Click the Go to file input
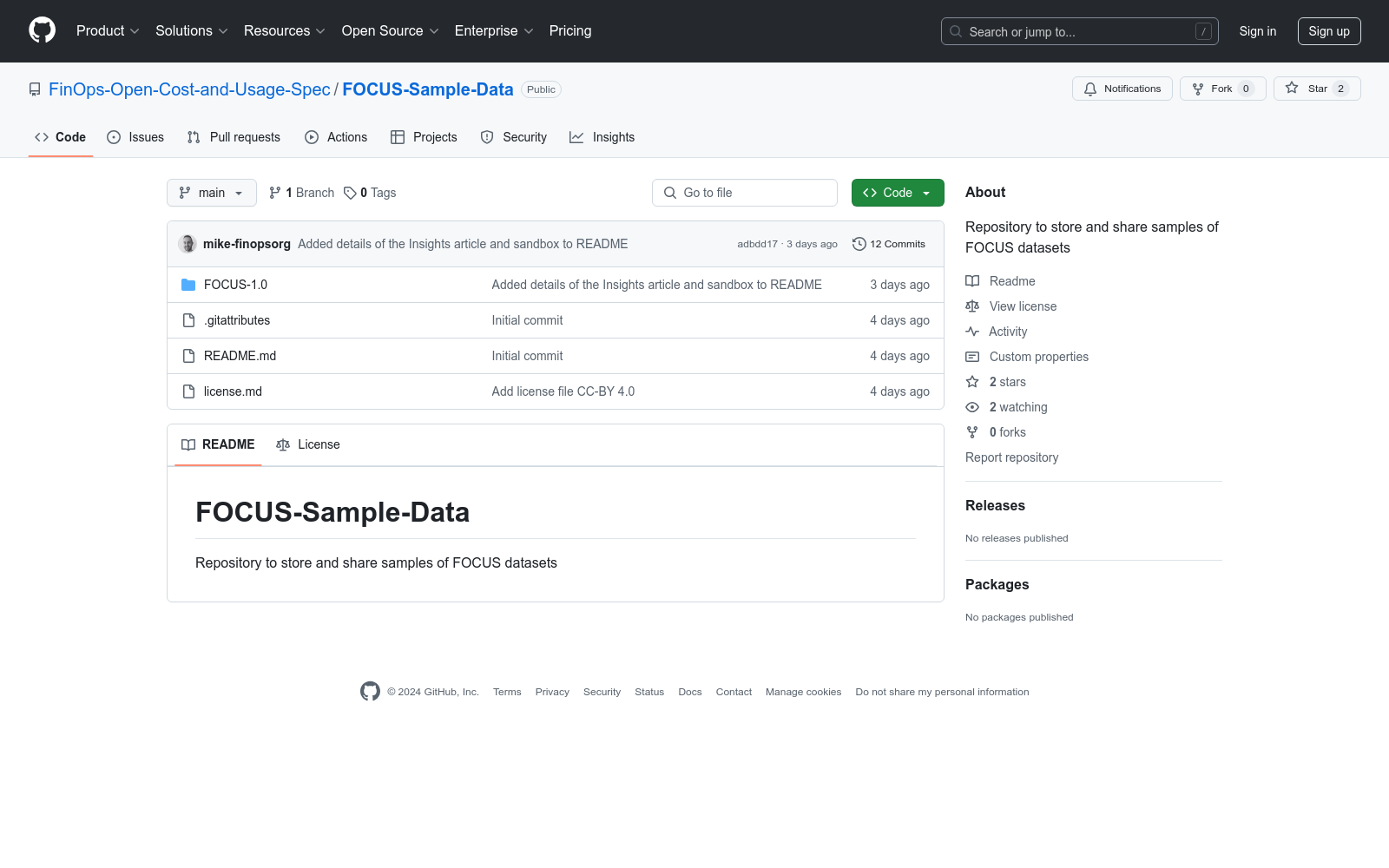The width and height of the screenshot is (1389, 868). coord(745,193)
